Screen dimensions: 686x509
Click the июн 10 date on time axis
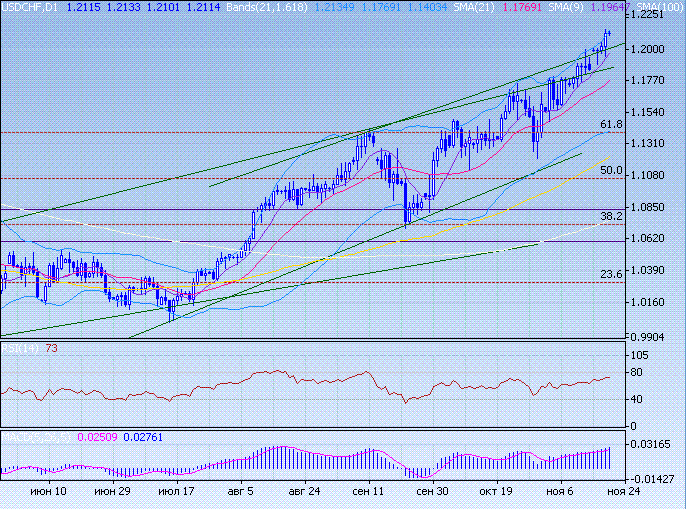(48, 493)
